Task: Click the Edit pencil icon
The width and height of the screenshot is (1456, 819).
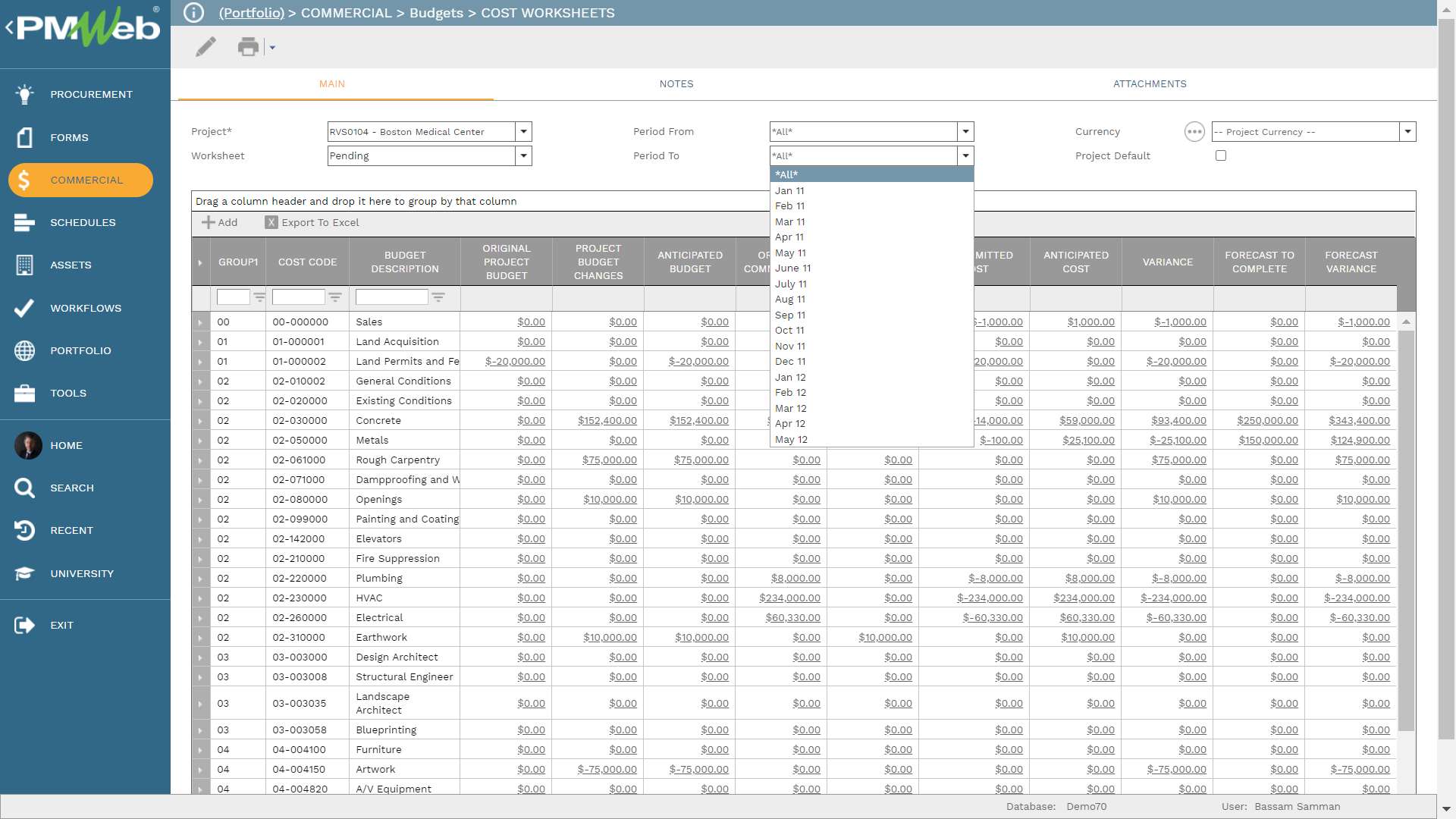Action: pos(206,47)
